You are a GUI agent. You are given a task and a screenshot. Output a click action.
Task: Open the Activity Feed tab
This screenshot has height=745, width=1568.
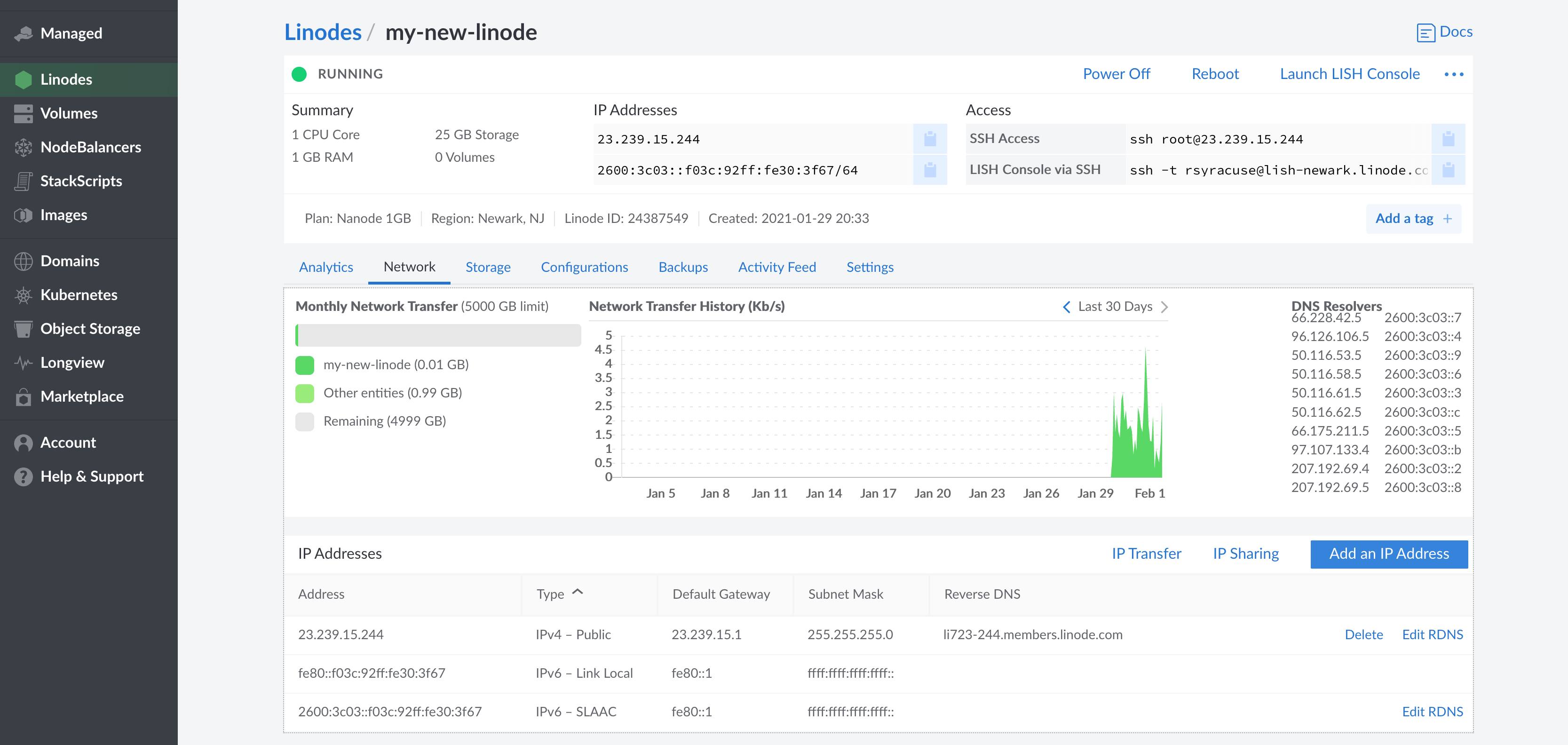[776, 267]
